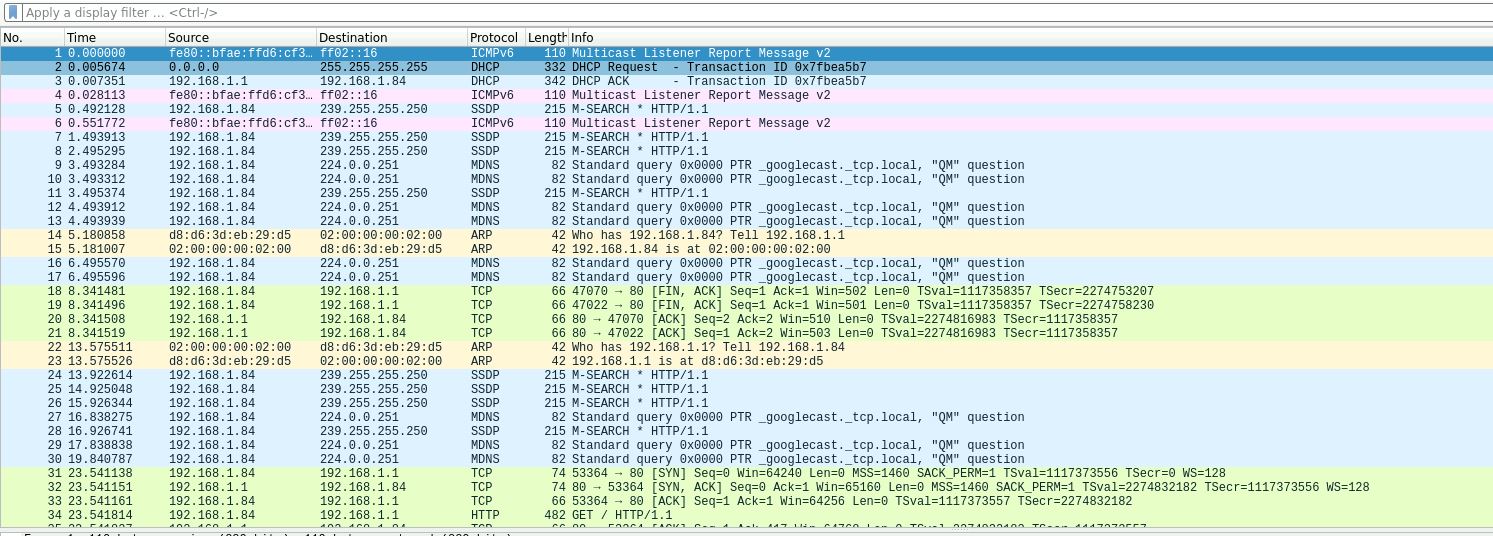This screenshot has width=1493, height=536.
Task: Select ARP packet 14 "Who has 192.168.1.84?"
Action: 746,235
